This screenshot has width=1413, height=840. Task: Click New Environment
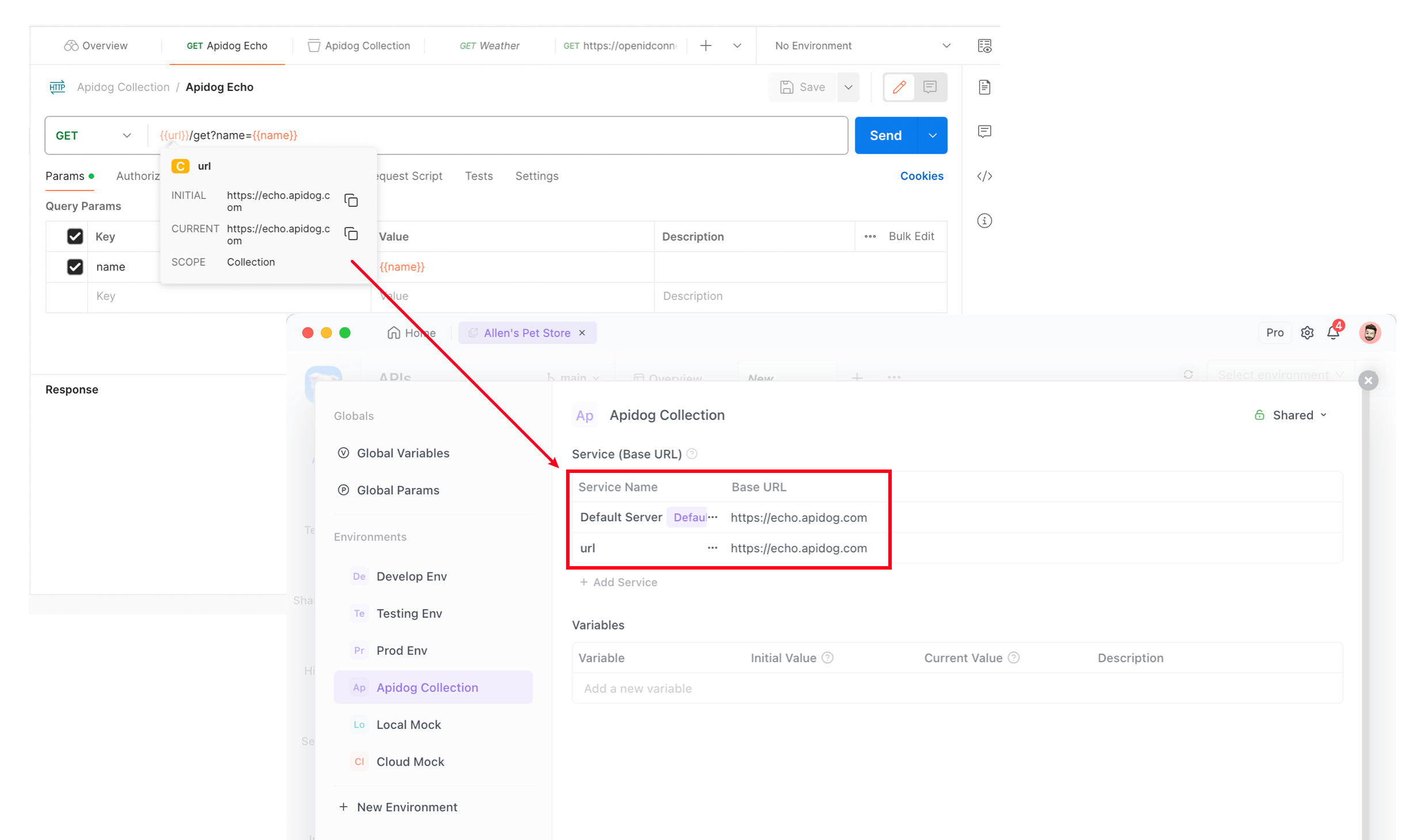pyautogui.click(x=399, y=807)
